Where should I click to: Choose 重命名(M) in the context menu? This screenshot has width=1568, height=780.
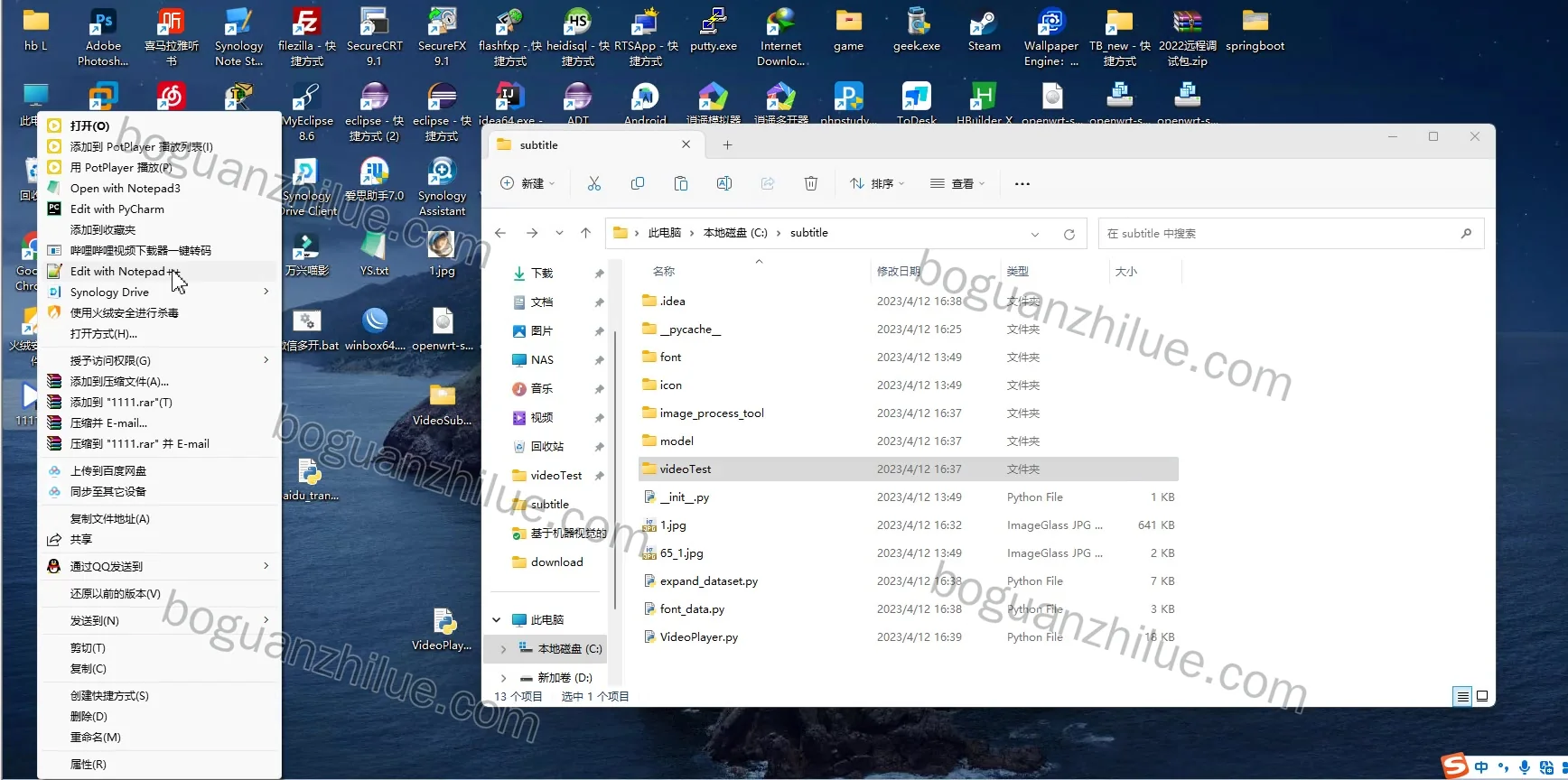click(x=159, y=738)
